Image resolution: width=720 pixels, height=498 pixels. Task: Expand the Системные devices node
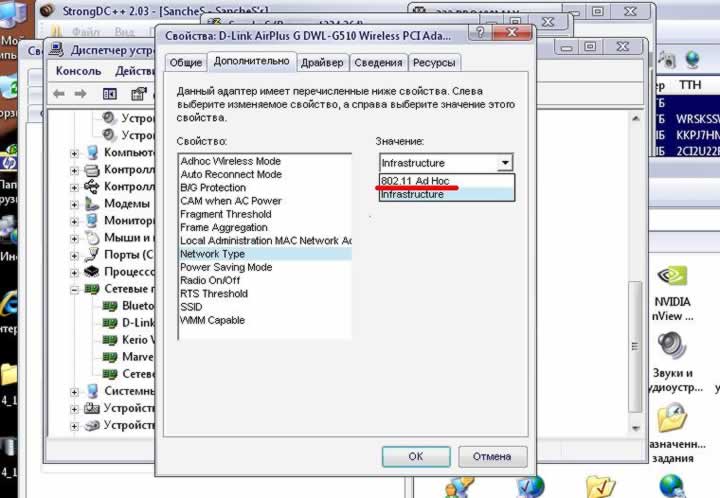(x=74, y=392)
